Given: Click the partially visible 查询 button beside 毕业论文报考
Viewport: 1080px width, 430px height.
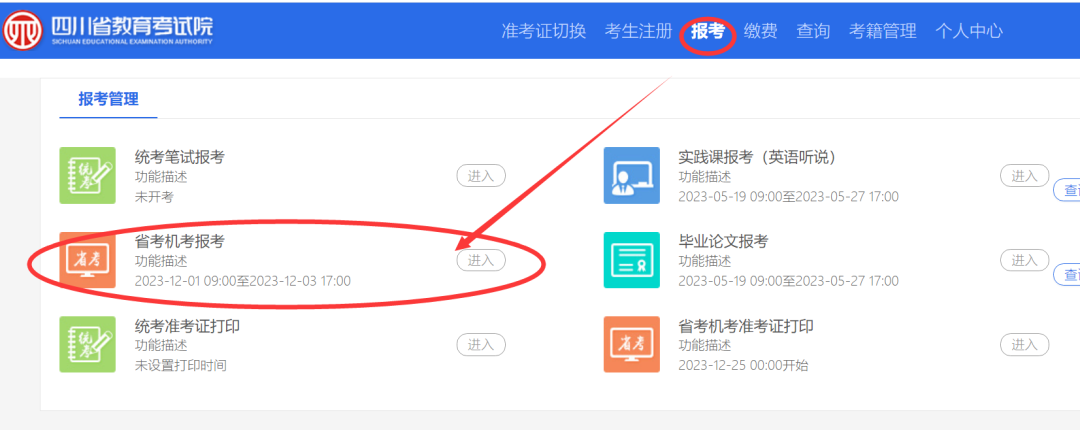Looking at the screenshot, I should [x=1067, y=274].
